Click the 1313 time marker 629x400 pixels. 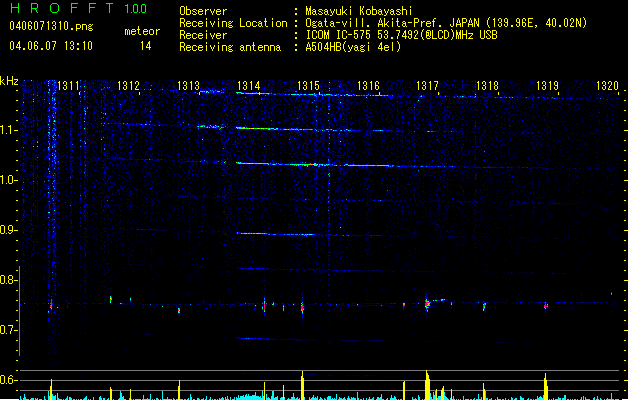pyautogui.click(x=189, y=85)
